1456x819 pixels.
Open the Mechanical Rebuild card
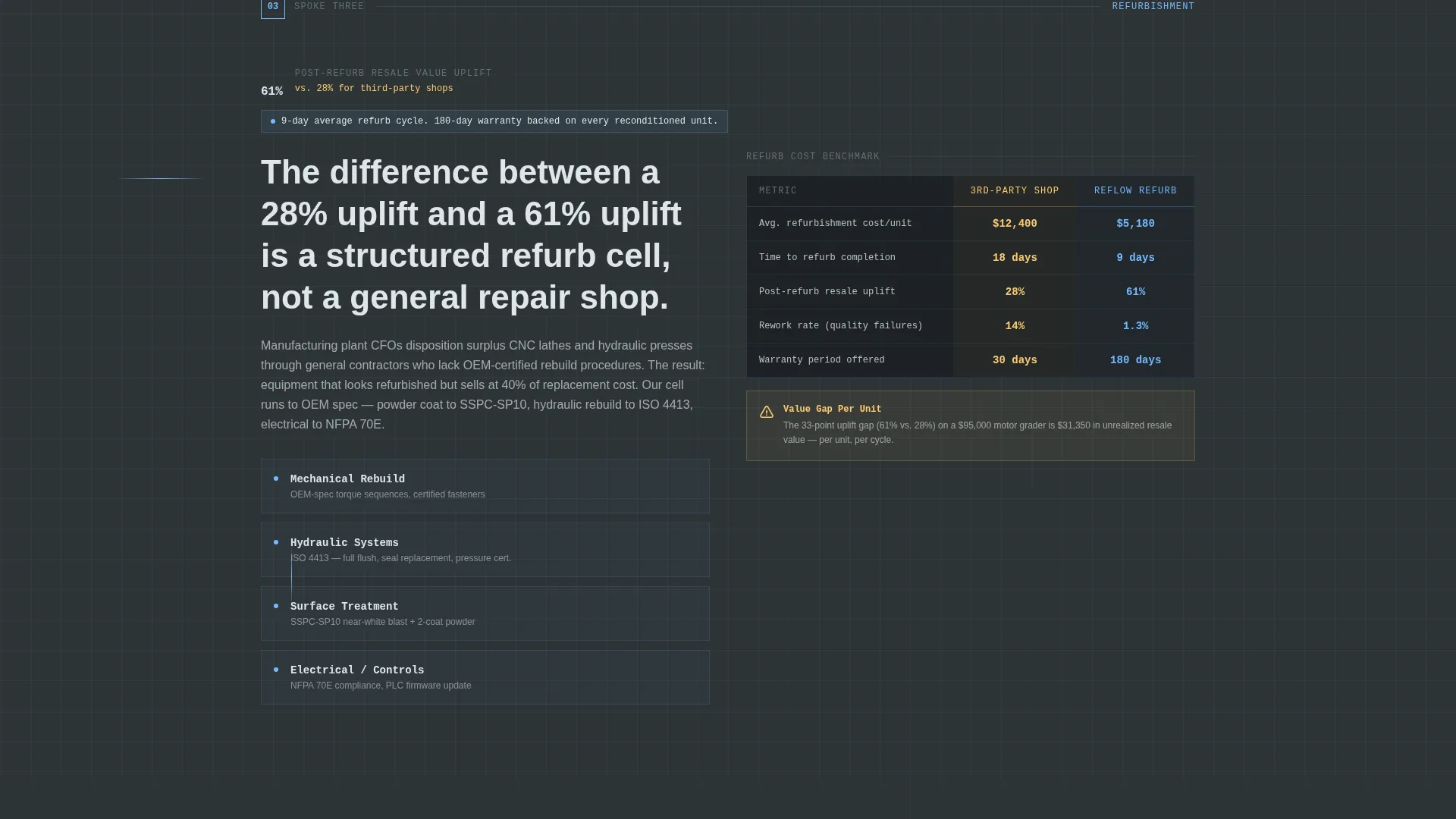tap(485, 486)
